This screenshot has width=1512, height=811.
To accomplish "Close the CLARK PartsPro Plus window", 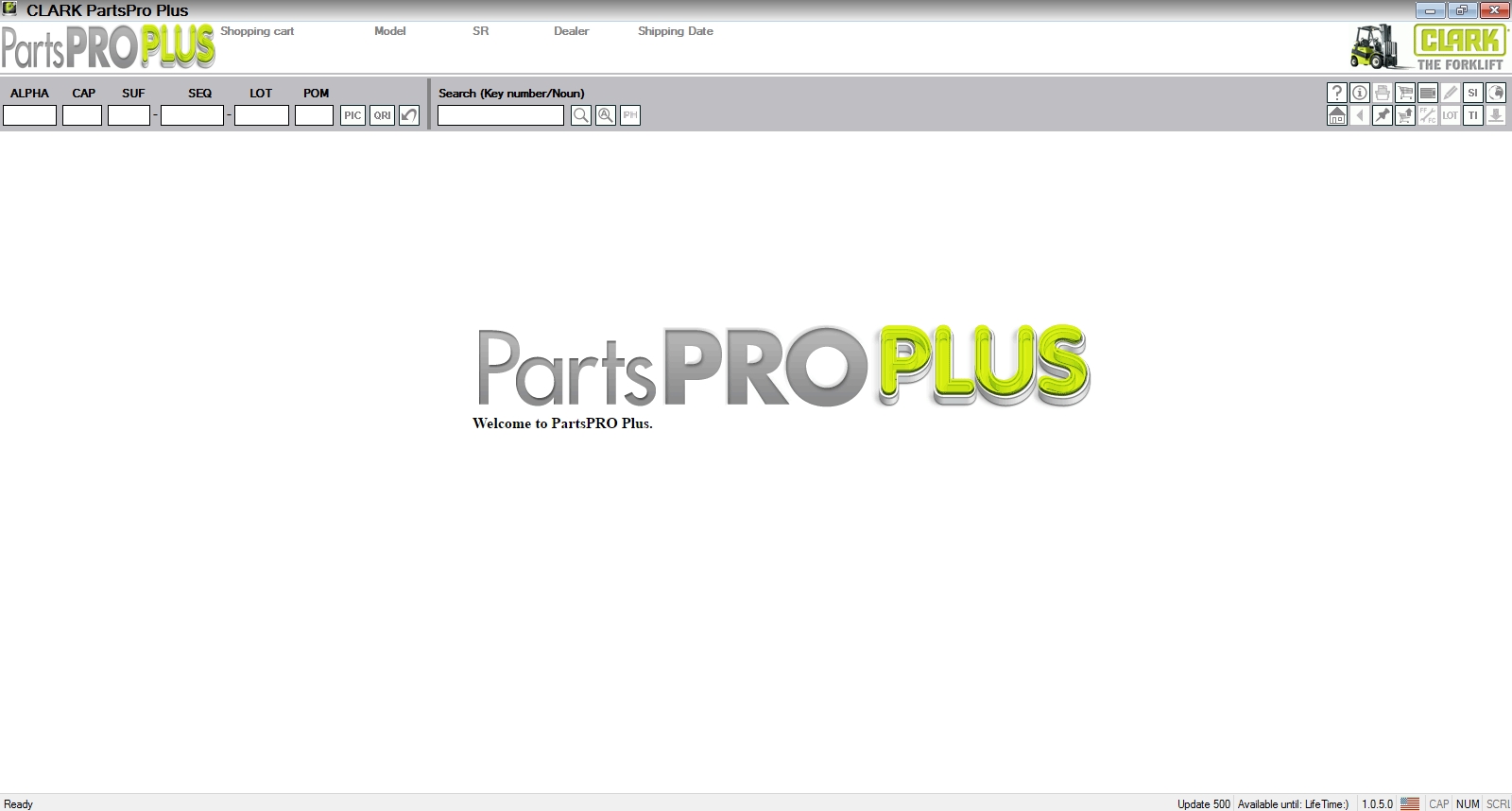I will [x=1494, y=10].
